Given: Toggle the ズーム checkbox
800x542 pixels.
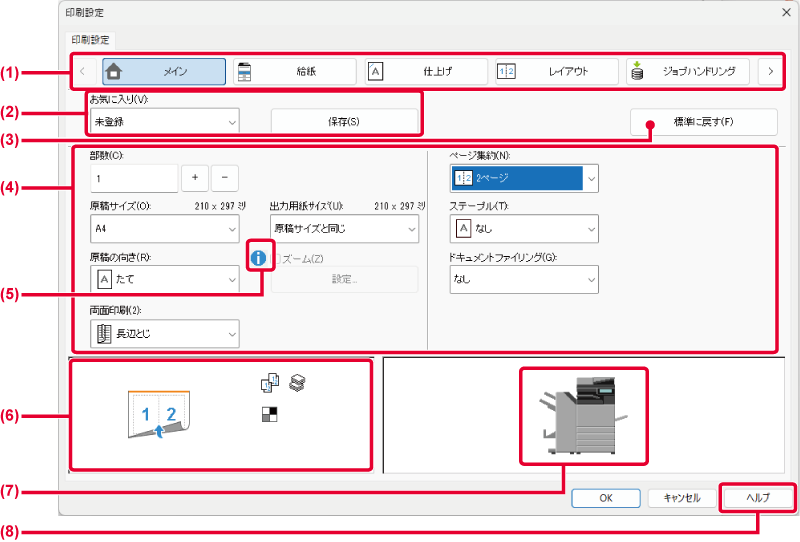Looking at the screenshot, I should (x=275, y=258).
